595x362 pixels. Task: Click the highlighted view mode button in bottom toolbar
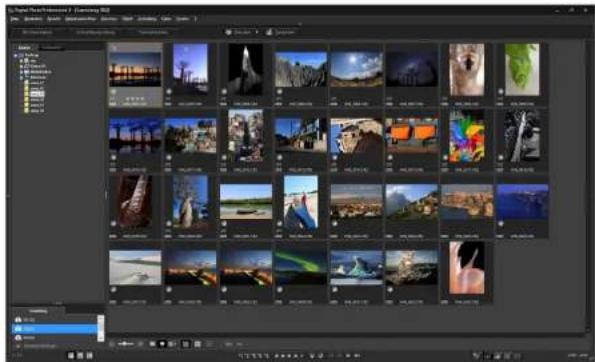click(162, 344)
